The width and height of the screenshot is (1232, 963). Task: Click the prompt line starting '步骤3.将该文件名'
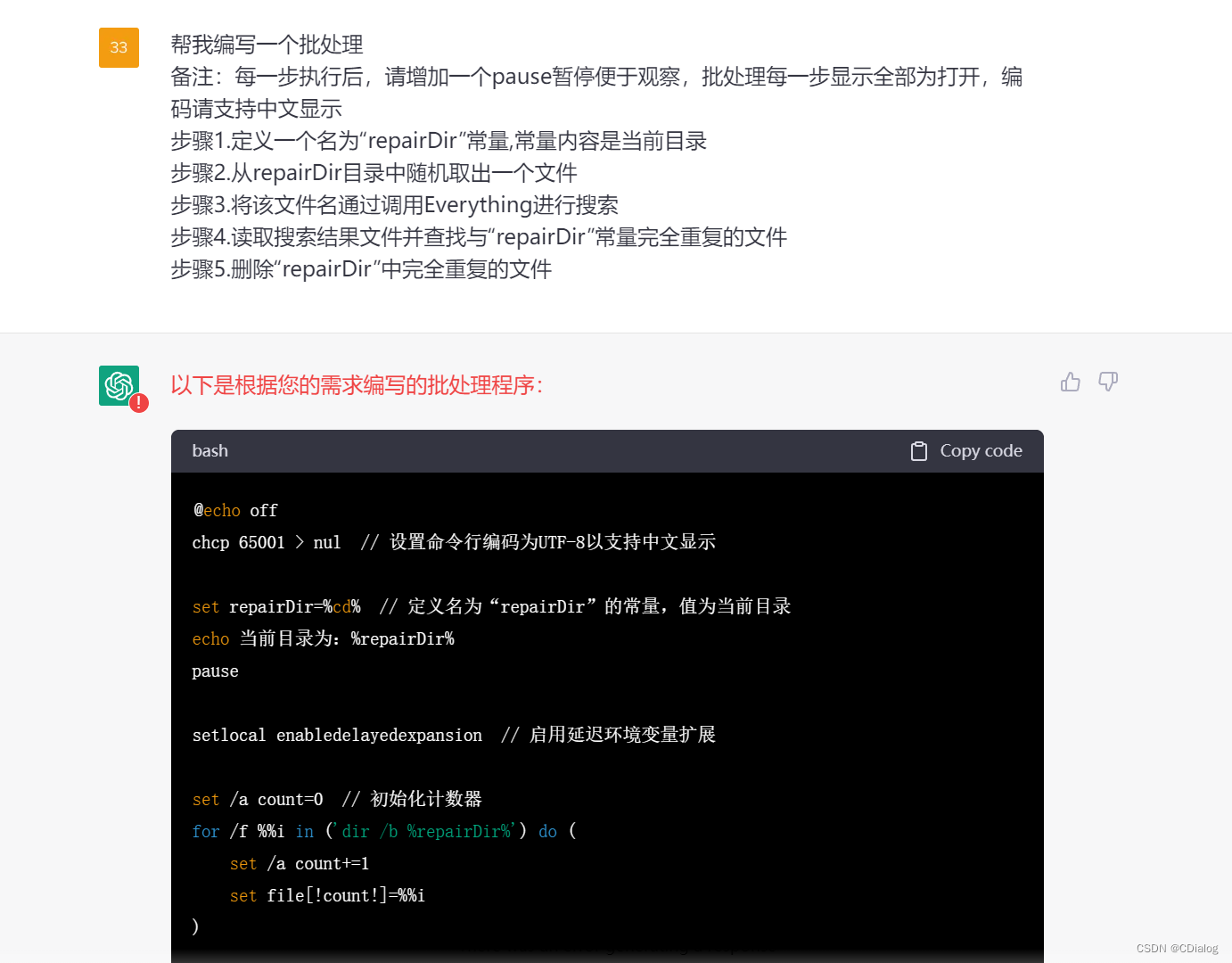coord(394,205)
